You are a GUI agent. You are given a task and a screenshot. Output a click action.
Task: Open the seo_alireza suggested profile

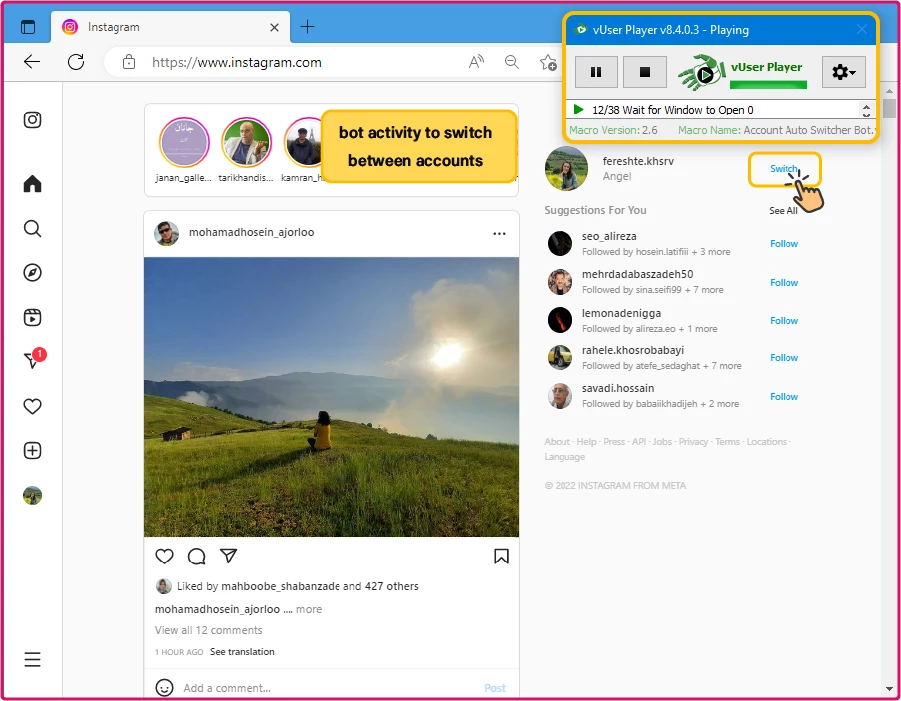609,236
